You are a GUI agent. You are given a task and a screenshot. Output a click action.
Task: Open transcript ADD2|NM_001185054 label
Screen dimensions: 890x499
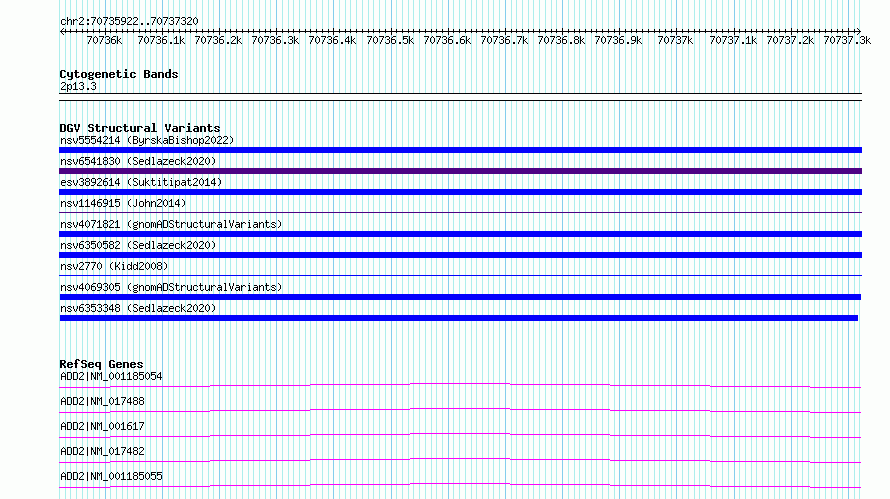[111, 376]
